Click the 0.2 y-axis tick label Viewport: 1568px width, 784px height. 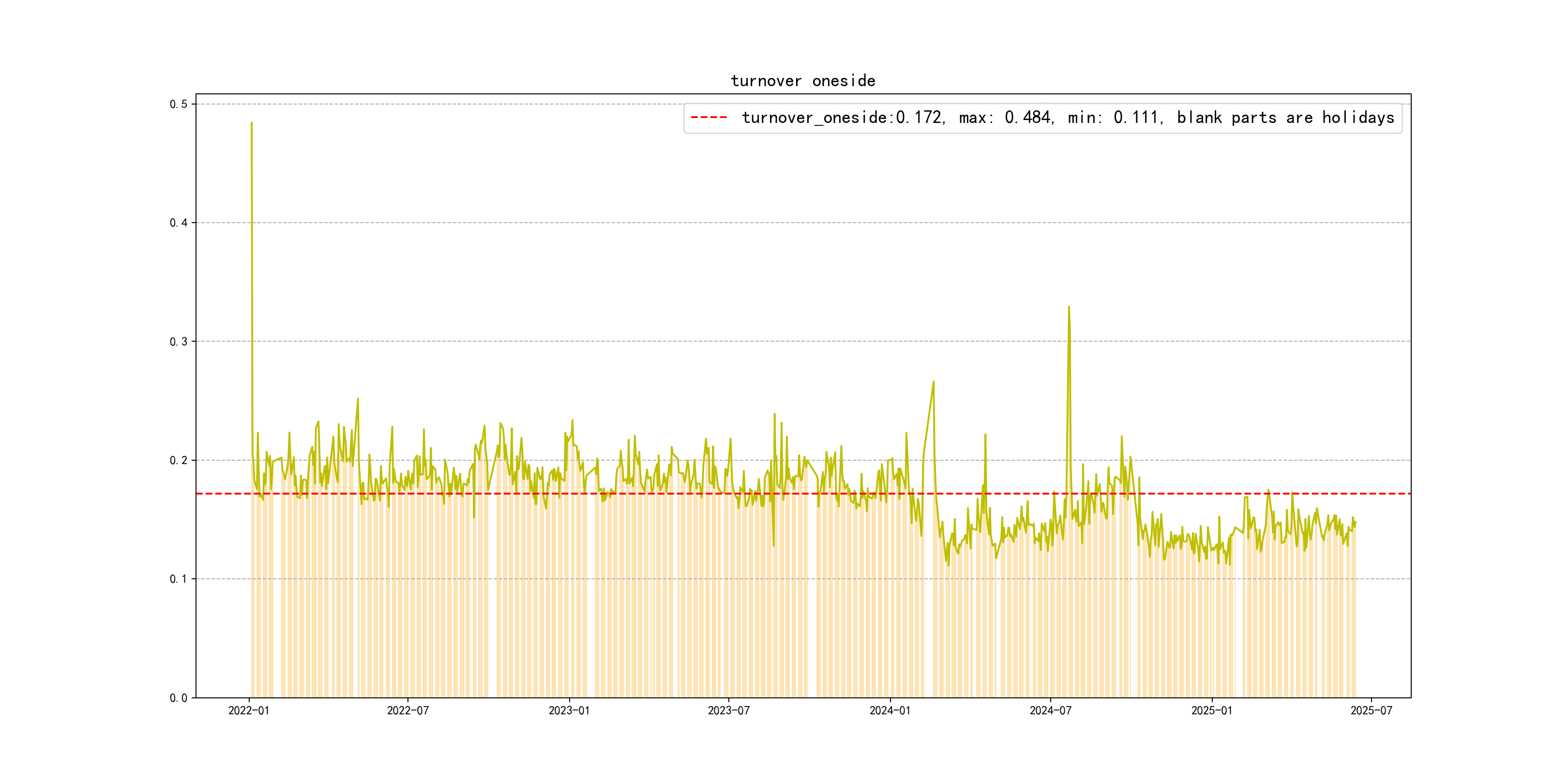coord(179,460)
